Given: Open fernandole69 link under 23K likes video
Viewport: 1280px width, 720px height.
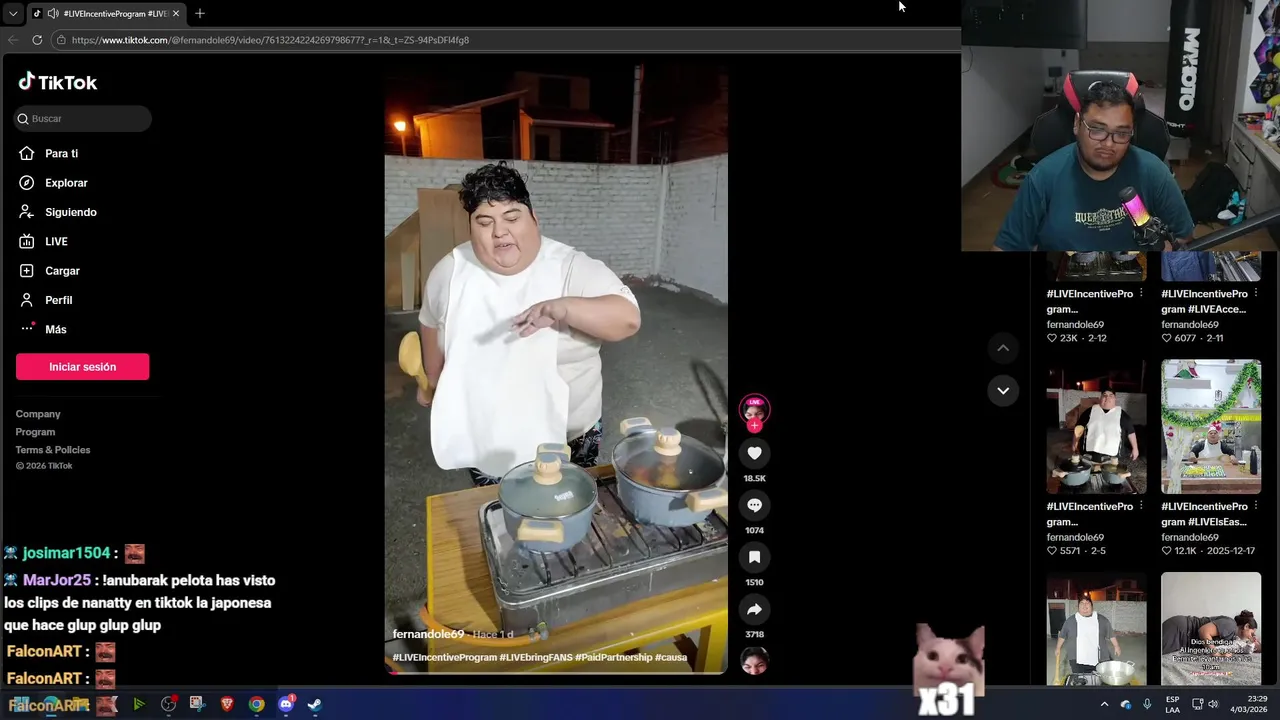Looking at the screenshot, I should [1075, 324].
